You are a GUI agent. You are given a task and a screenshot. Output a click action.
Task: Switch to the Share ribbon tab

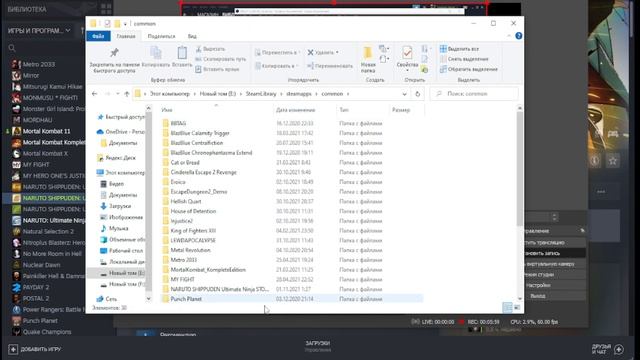pyautogui.click(x=161, y=36)
